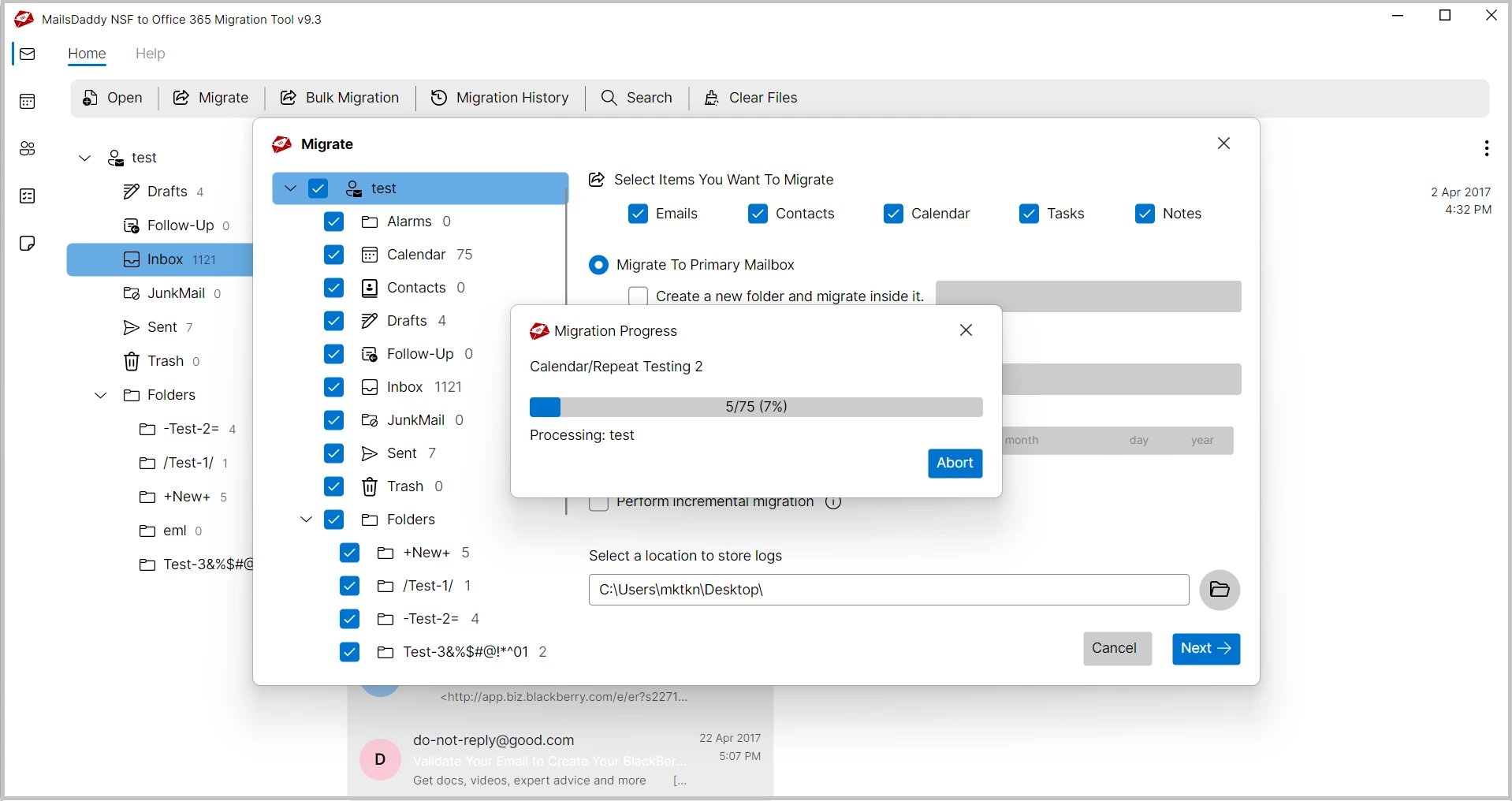
Task: Abort the migration progress
Action: pyautogui.click(x=955, y=463)
